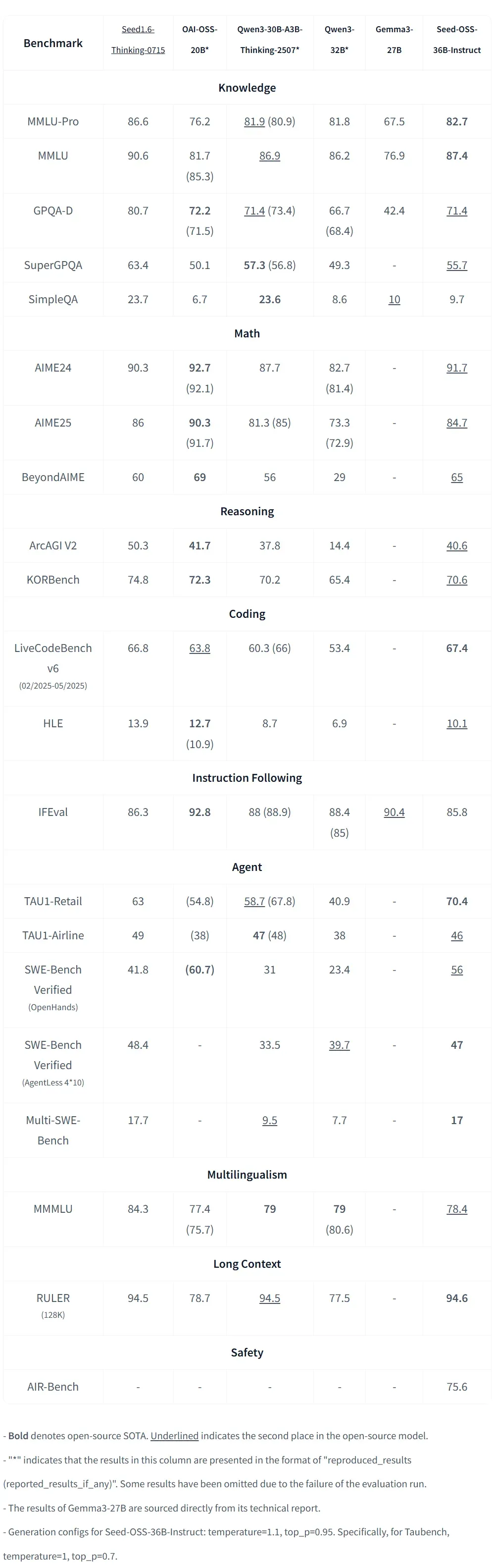Screen dimensions: 496x1568
Task: Select the Coding section heading
Action: 247,613
